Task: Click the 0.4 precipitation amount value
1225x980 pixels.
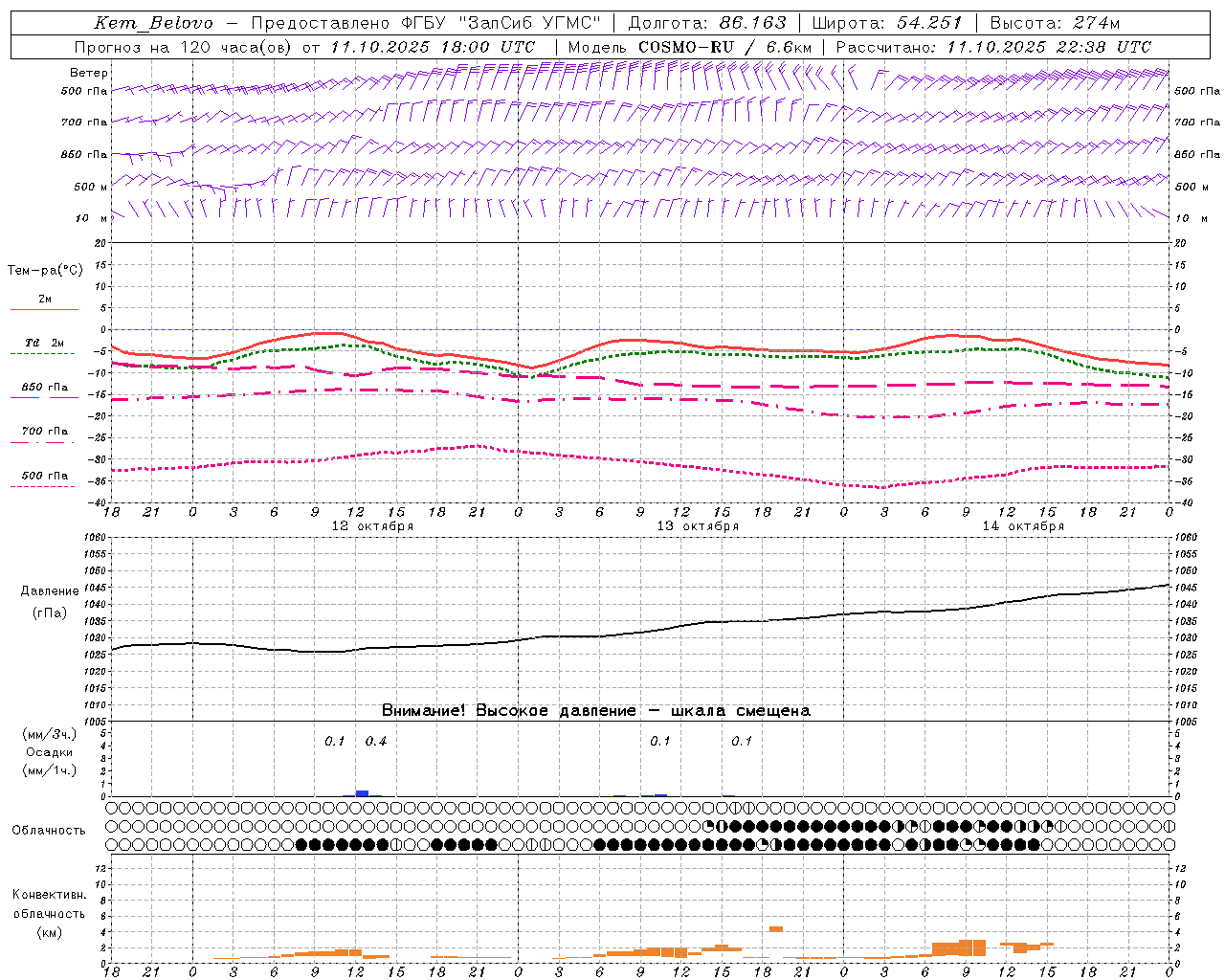Action: click(x=375, y=742)
